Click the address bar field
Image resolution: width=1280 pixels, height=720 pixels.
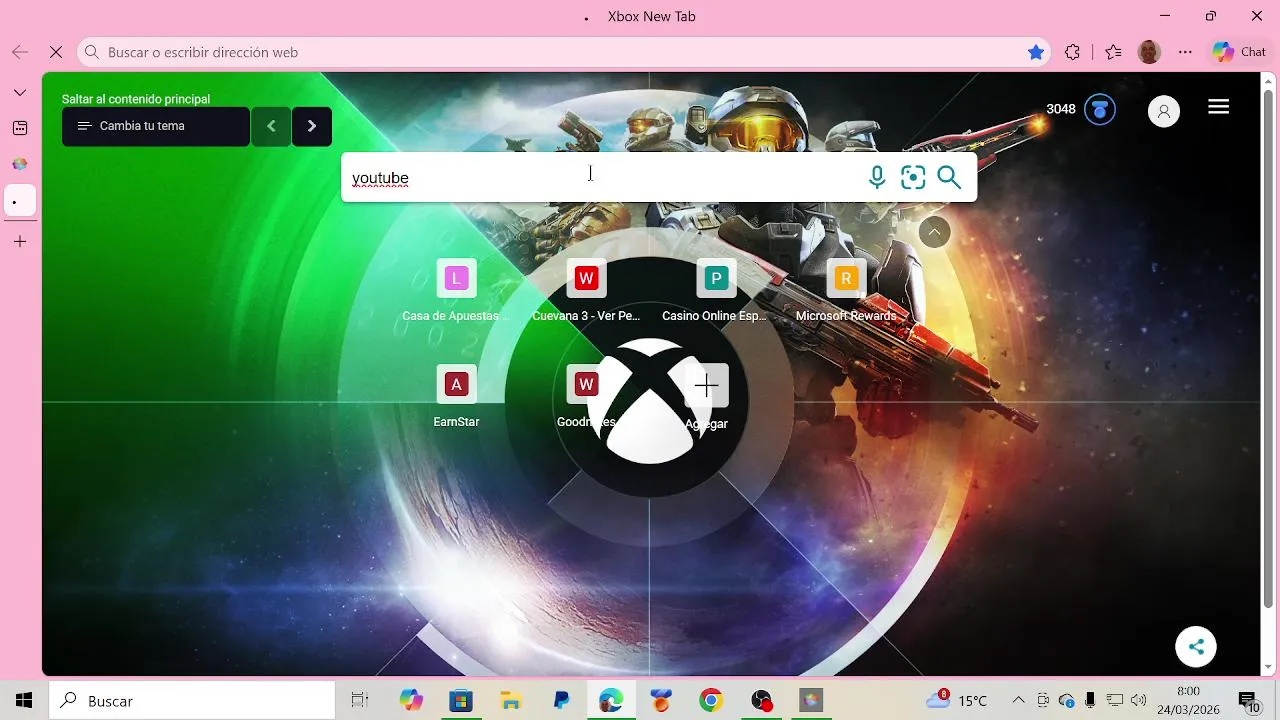[565, 52]
